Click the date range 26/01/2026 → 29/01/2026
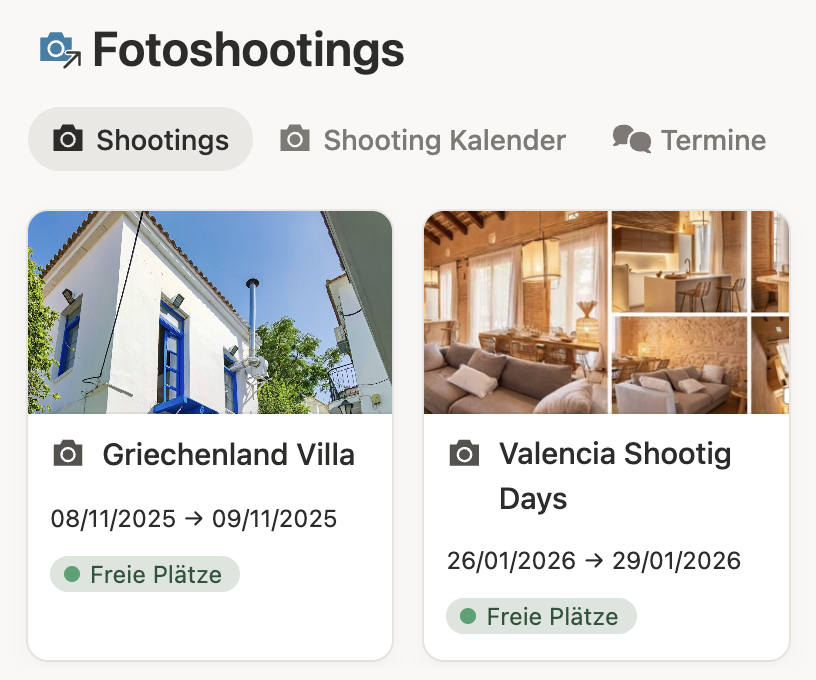The image size is (816, 680). (x=594, y=560)
